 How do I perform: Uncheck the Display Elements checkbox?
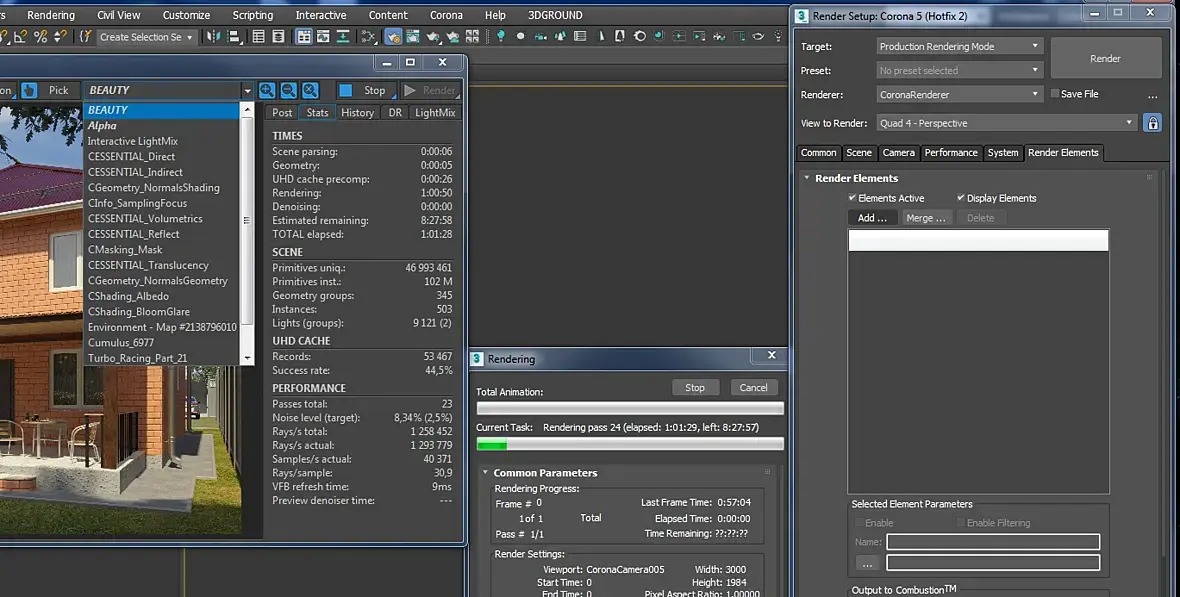[x=961, y=198]
